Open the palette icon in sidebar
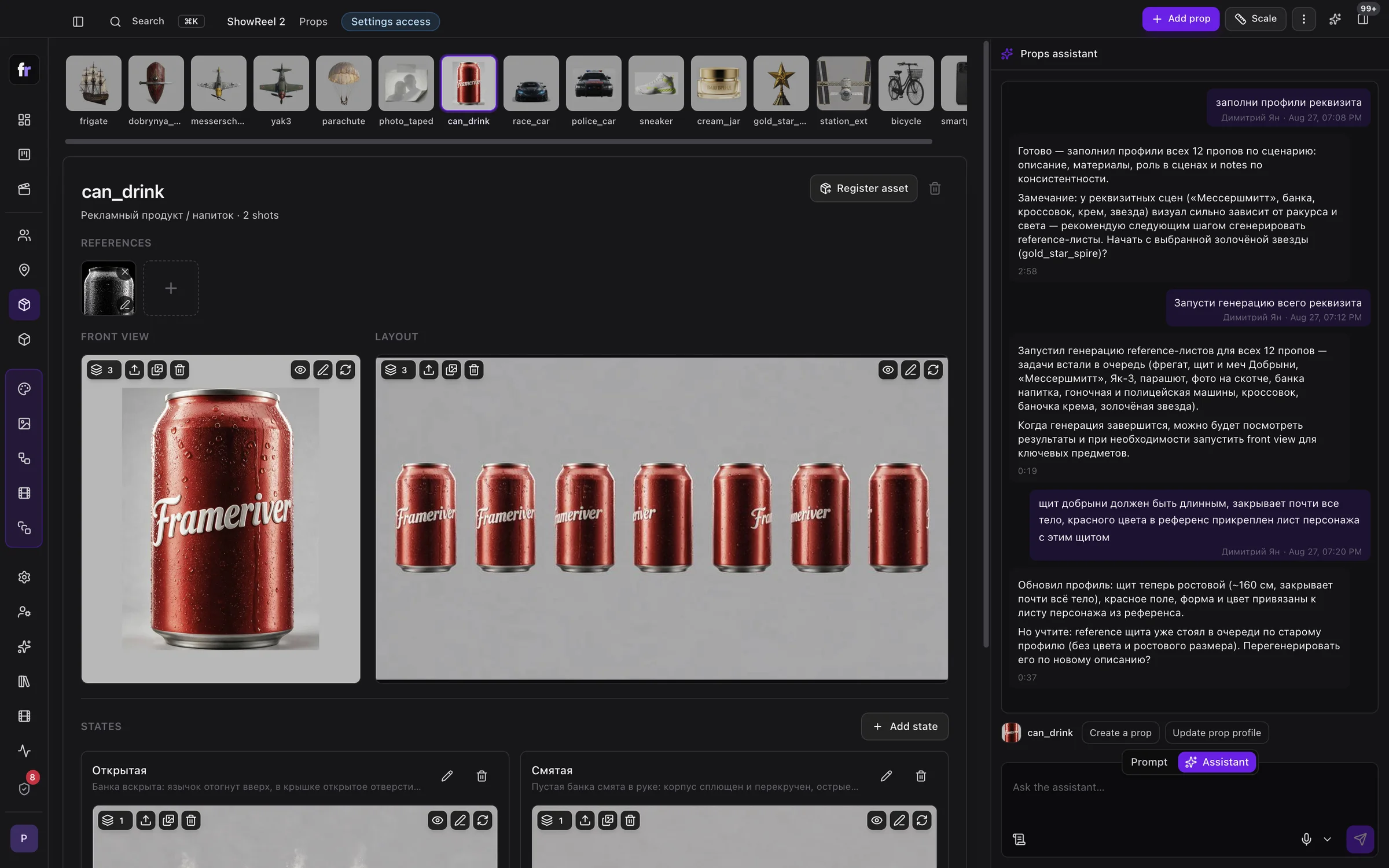The height and width of the screenshot is (868, 1389). pyautogui.click(x=24, y=389)
